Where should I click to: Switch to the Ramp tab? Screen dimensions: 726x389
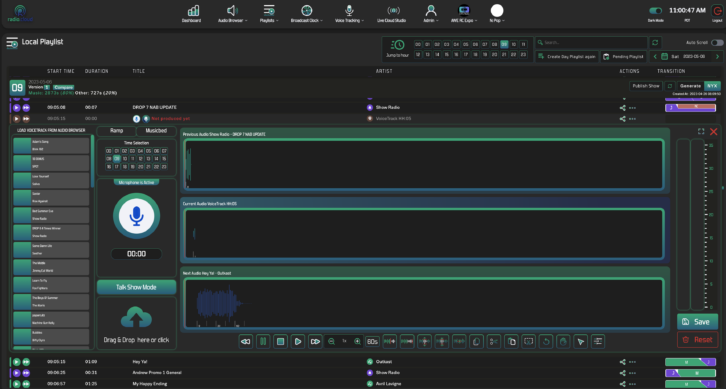(116, 131)
